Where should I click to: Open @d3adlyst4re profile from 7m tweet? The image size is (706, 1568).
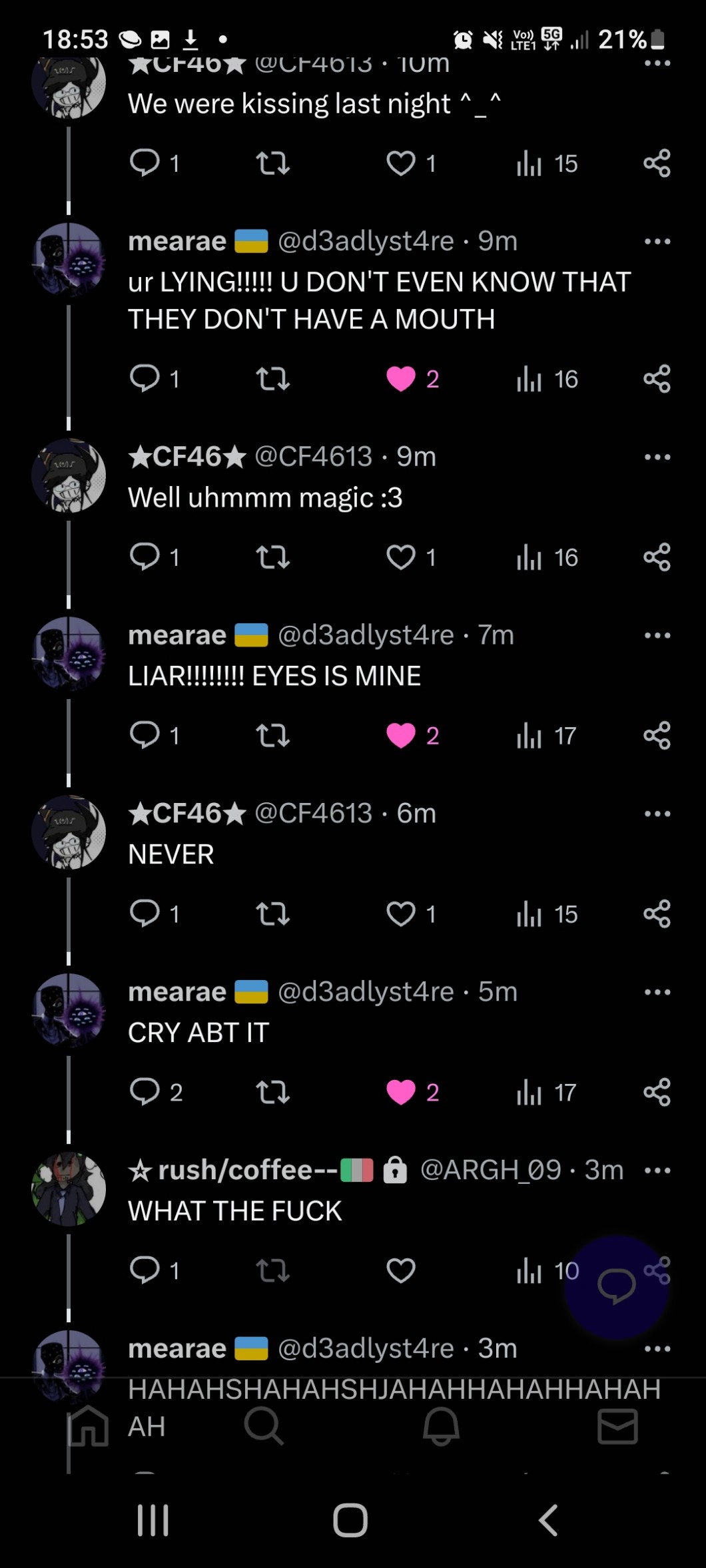(x=366, y=635)
